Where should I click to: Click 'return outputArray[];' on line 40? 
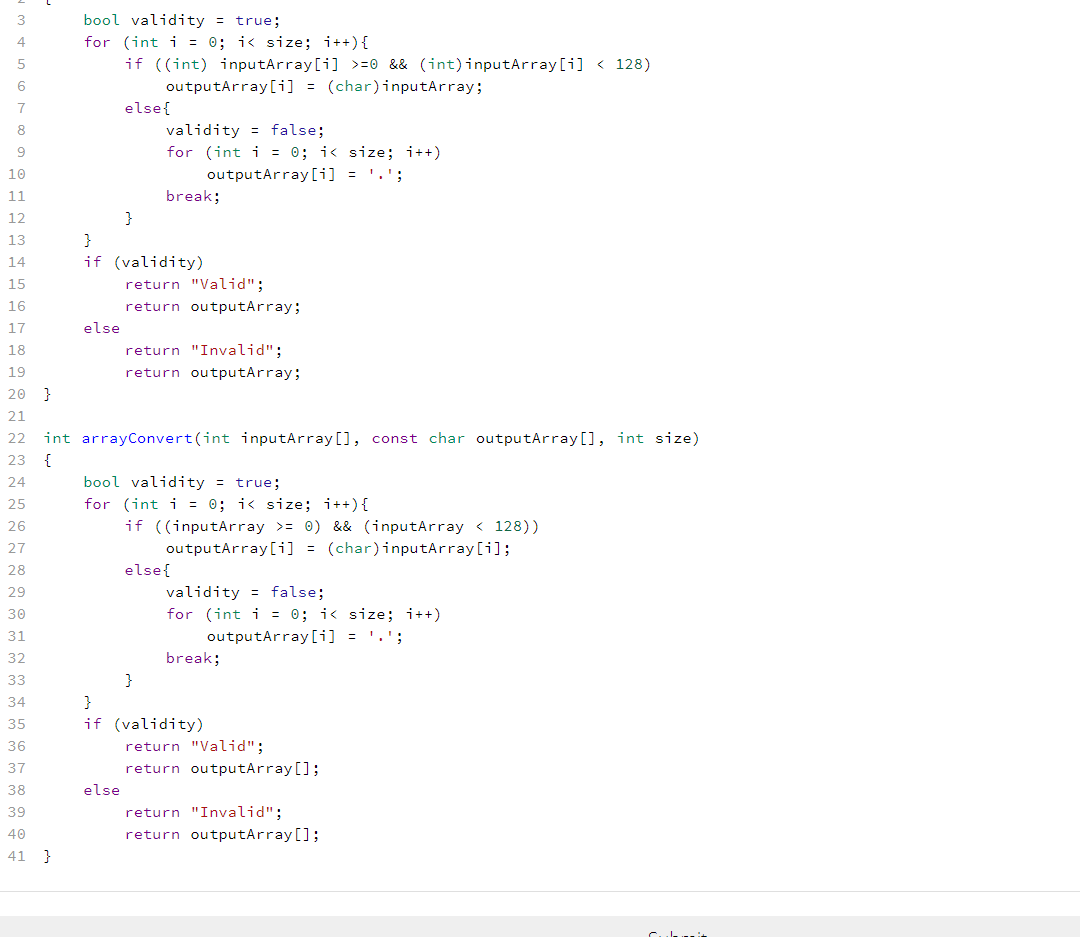(222, 834)
